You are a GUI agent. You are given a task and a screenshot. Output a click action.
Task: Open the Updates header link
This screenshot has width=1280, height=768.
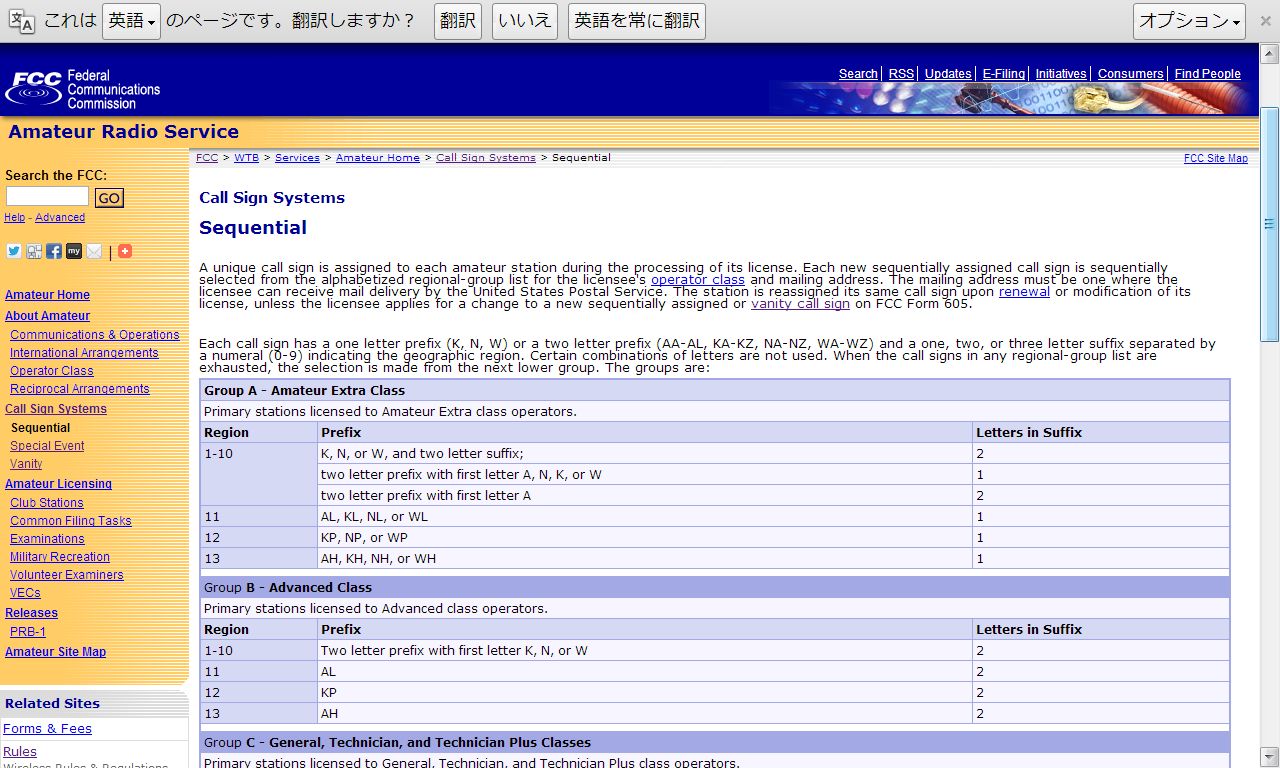(948, 74)
